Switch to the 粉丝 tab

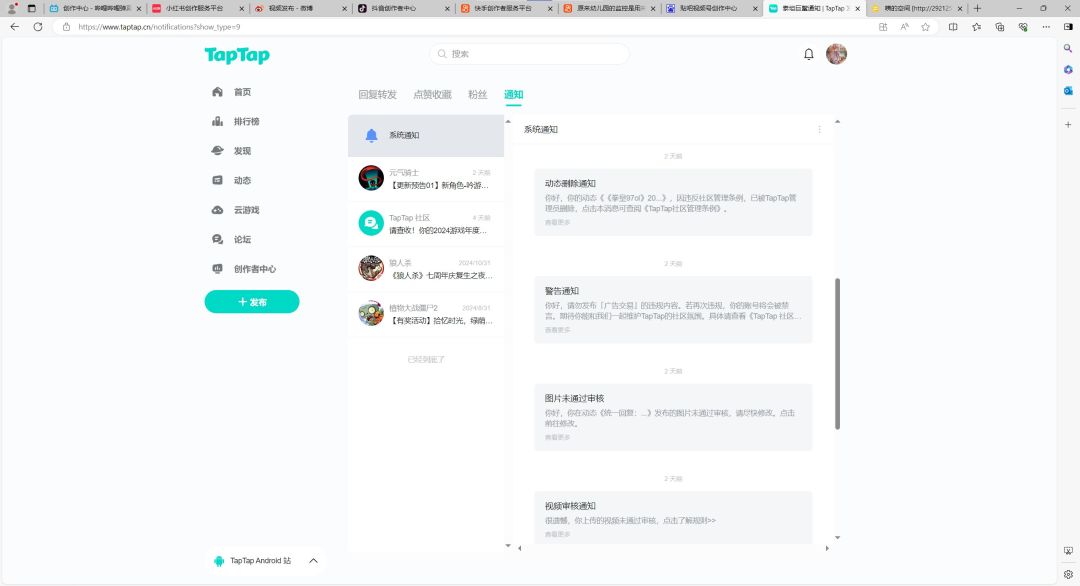(x=477, y=94)
